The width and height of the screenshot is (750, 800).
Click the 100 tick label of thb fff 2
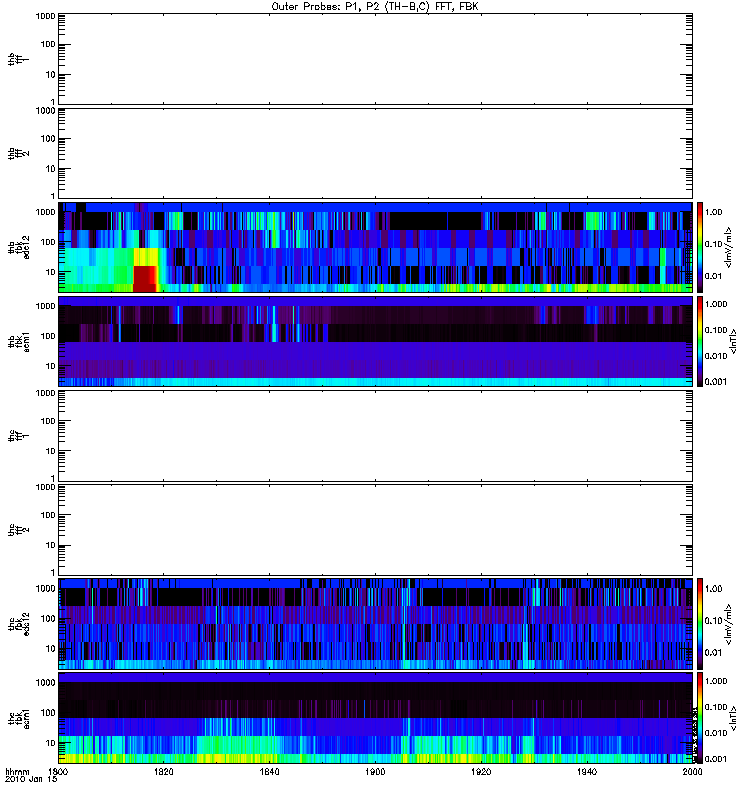[47, 139]
